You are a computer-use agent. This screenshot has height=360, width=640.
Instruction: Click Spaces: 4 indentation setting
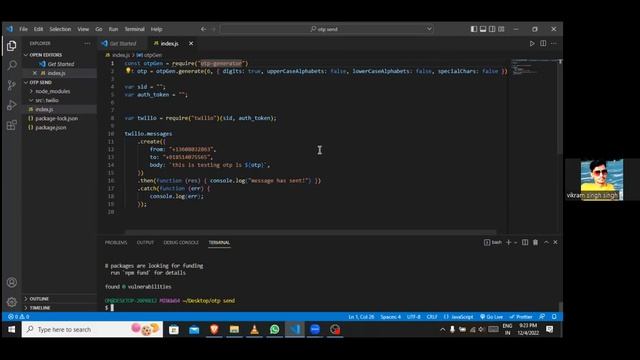tap(390, 317)
